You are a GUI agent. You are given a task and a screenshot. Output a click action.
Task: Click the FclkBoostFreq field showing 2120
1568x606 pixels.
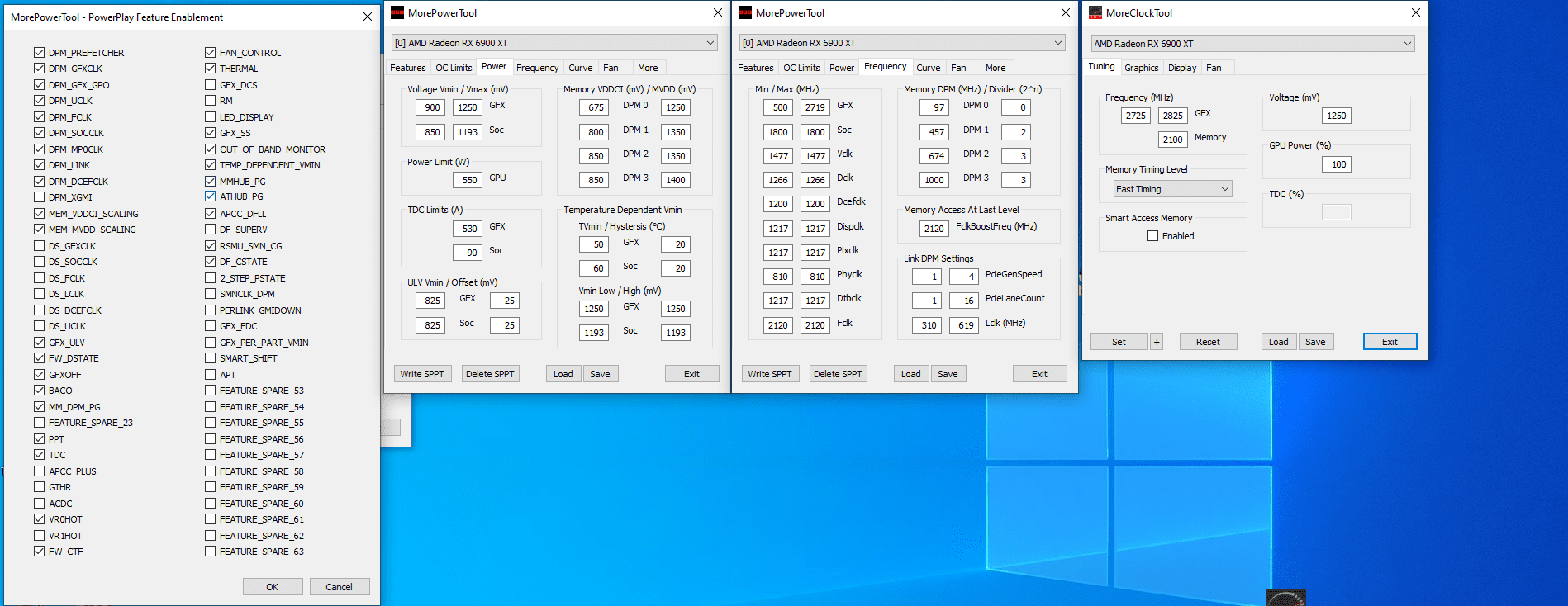pyautogui.click(x=934, y=229)
